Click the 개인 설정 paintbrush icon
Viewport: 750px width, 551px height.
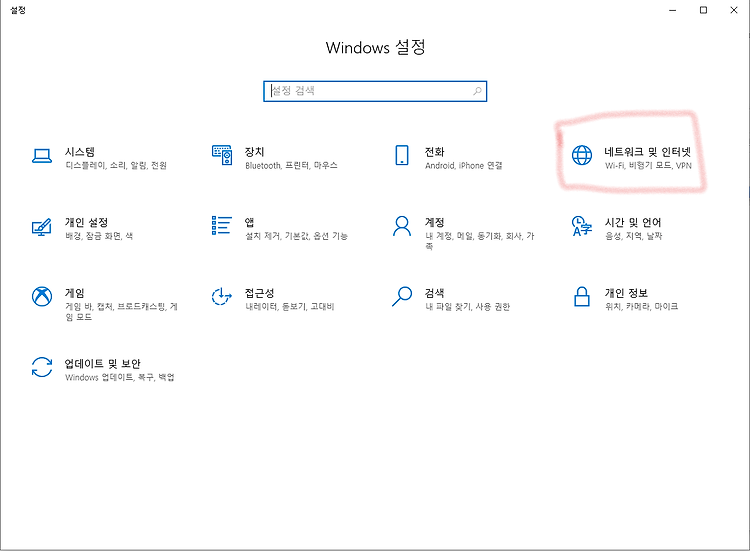[x=42, y=227]
